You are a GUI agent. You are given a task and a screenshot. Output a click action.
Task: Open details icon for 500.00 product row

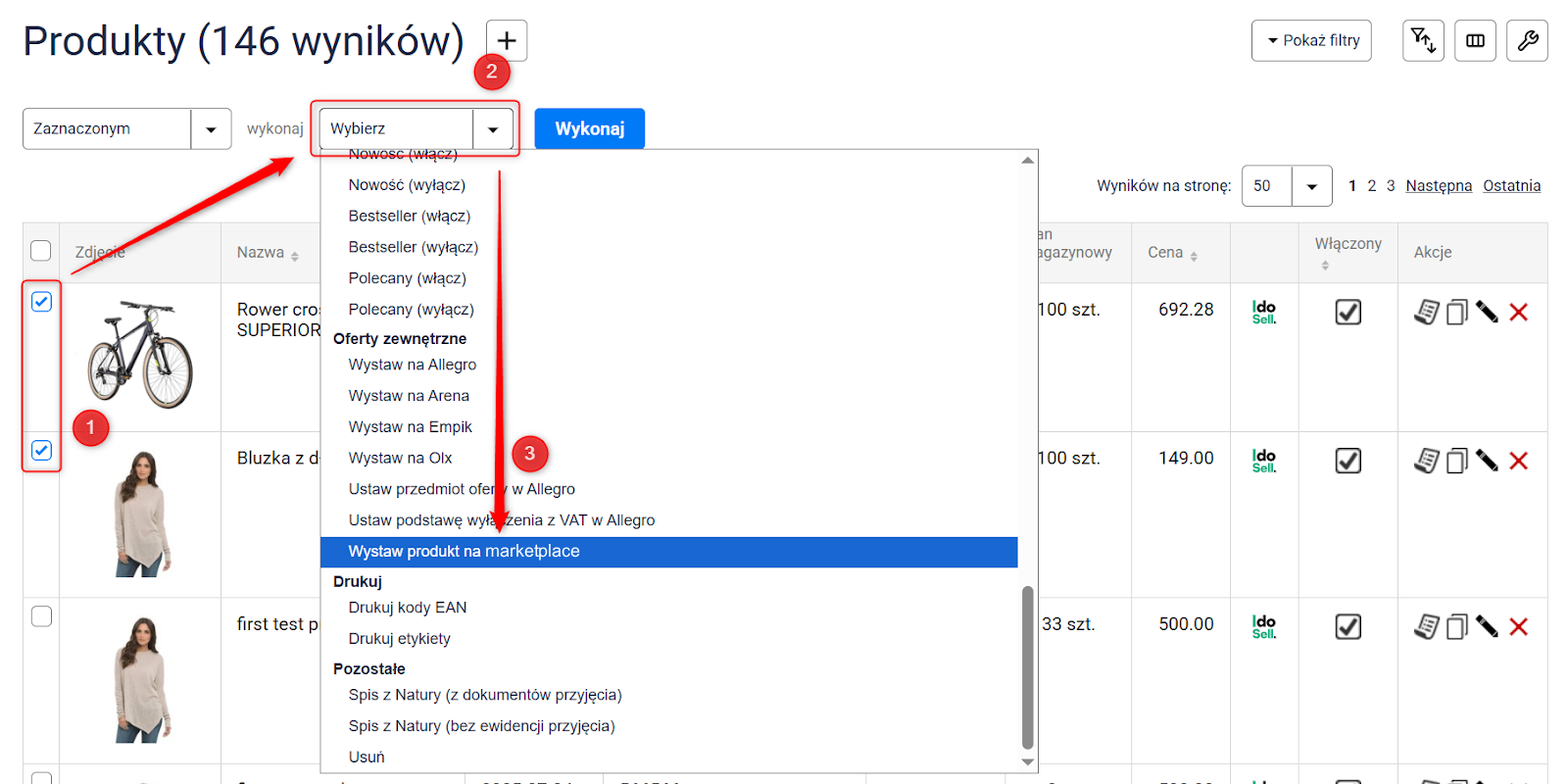point(1427,626)
